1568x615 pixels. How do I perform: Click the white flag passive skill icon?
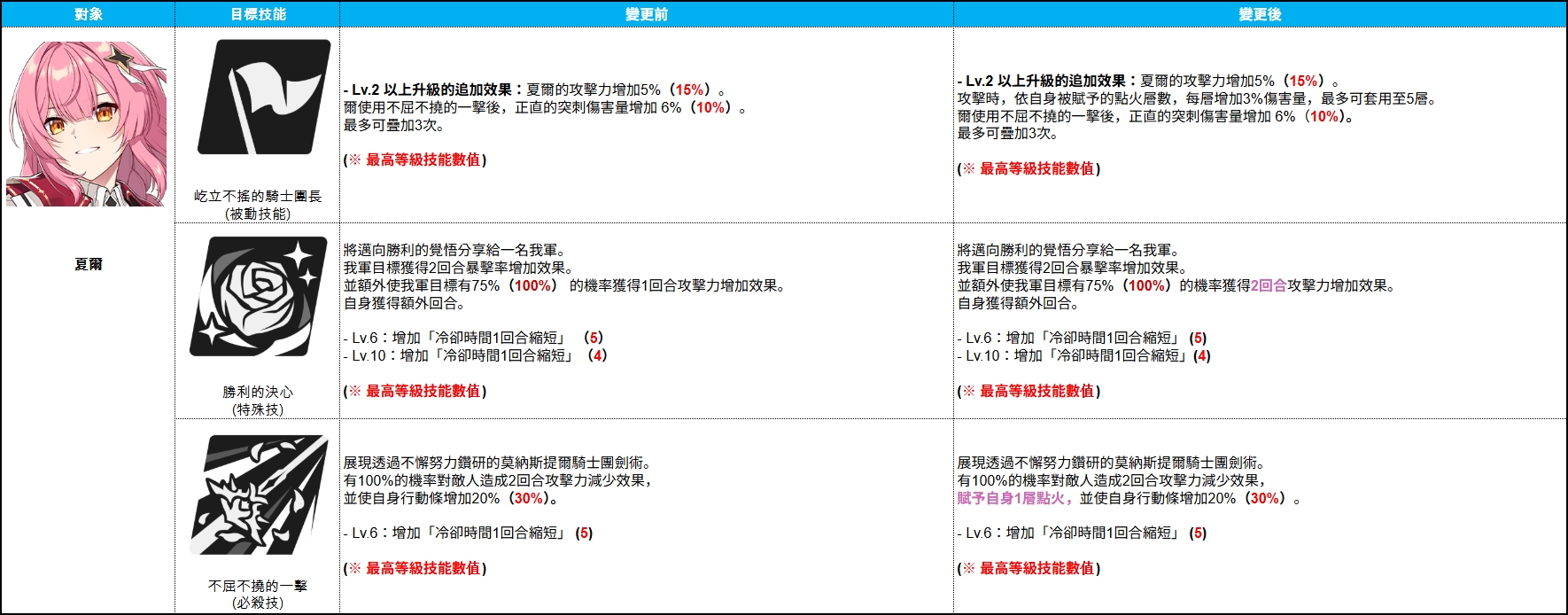click(264, 97)
